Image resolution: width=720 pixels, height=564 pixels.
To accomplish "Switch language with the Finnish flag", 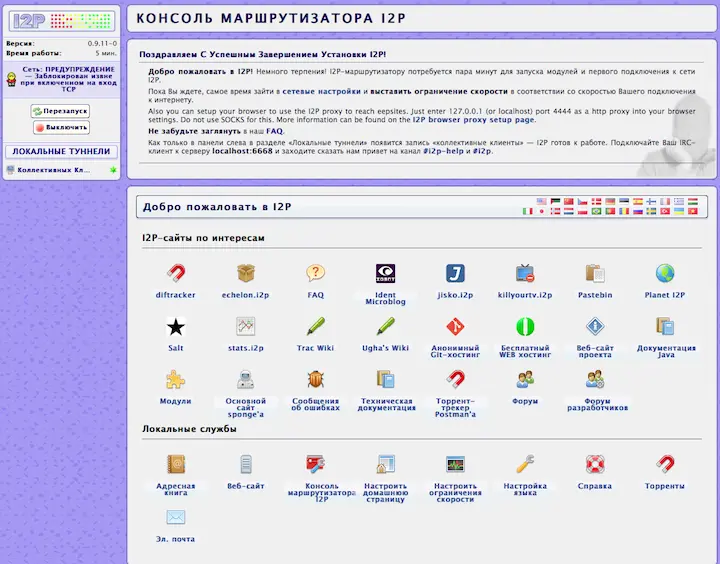I will (651, 201).
